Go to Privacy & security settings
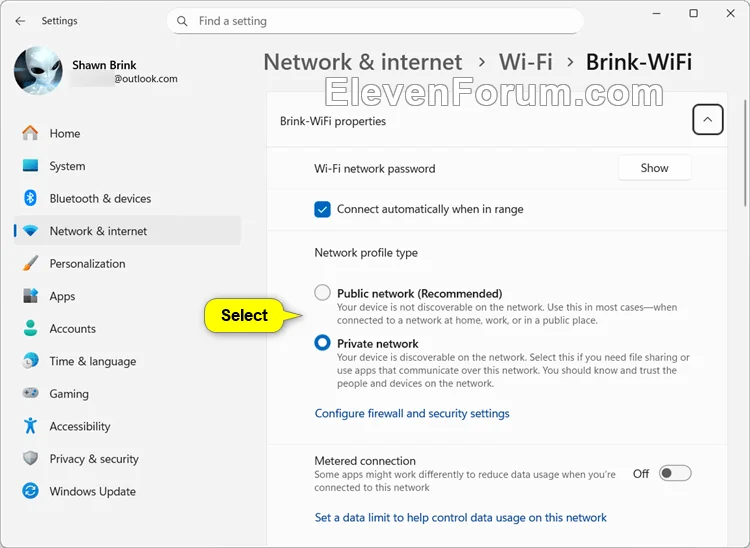Image resolution: width=750 pixels, height=548 pixels. [x=127, y=458]
